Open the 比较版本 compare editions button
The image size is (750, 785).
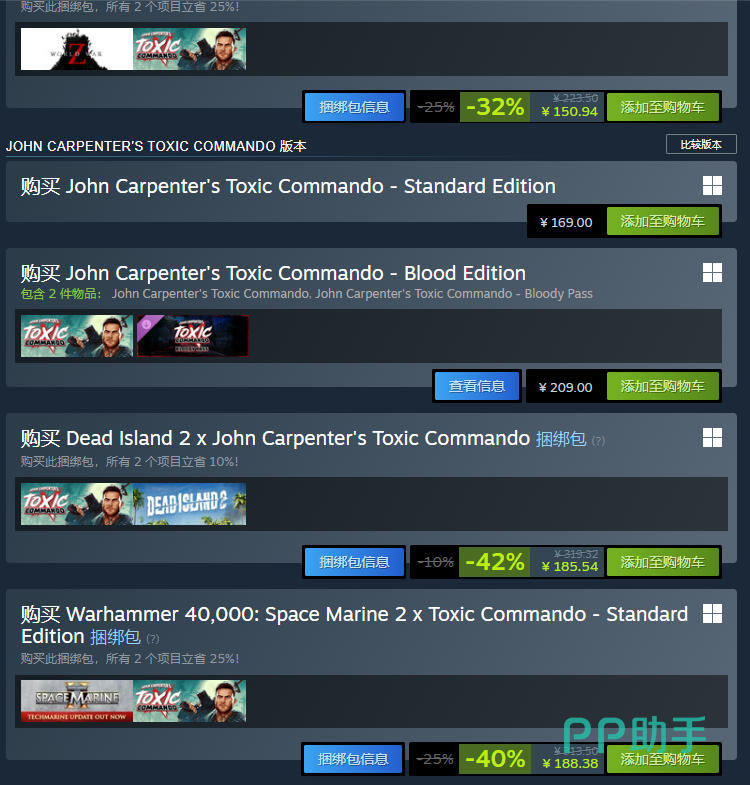click(x=701, y=145)
